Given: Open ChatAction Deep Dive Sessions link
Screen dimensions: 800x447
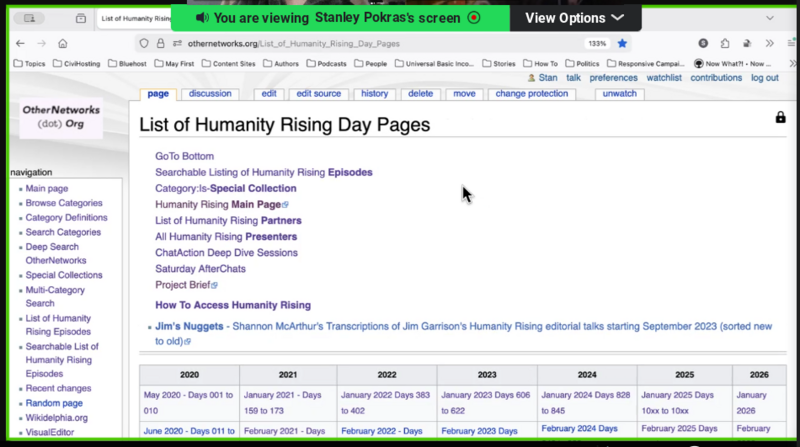Looking at the screenshot, I should pyautogui.click(x=227, y=253).
